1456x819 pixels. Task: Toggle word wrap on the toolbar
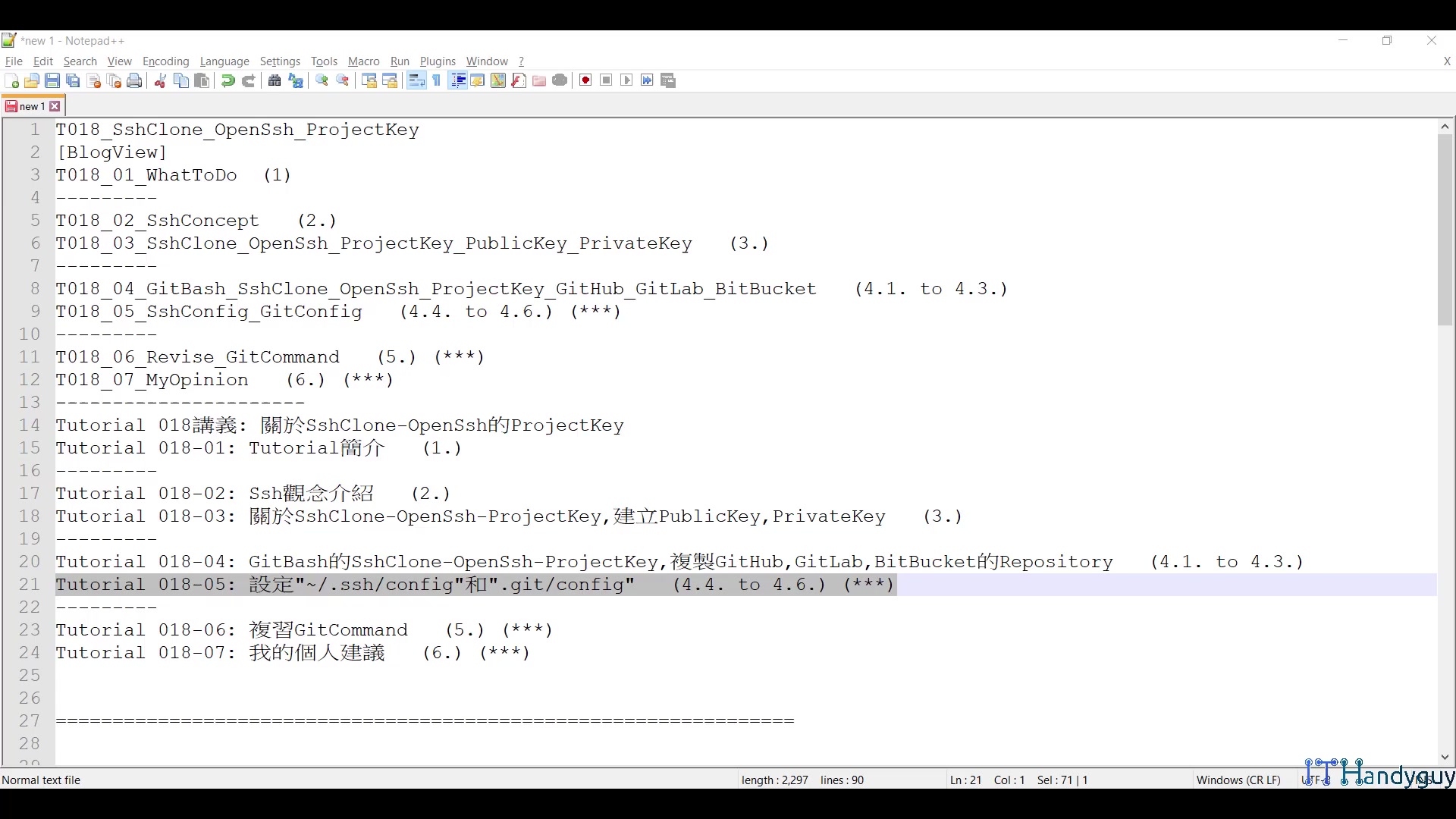pos(416,80)
